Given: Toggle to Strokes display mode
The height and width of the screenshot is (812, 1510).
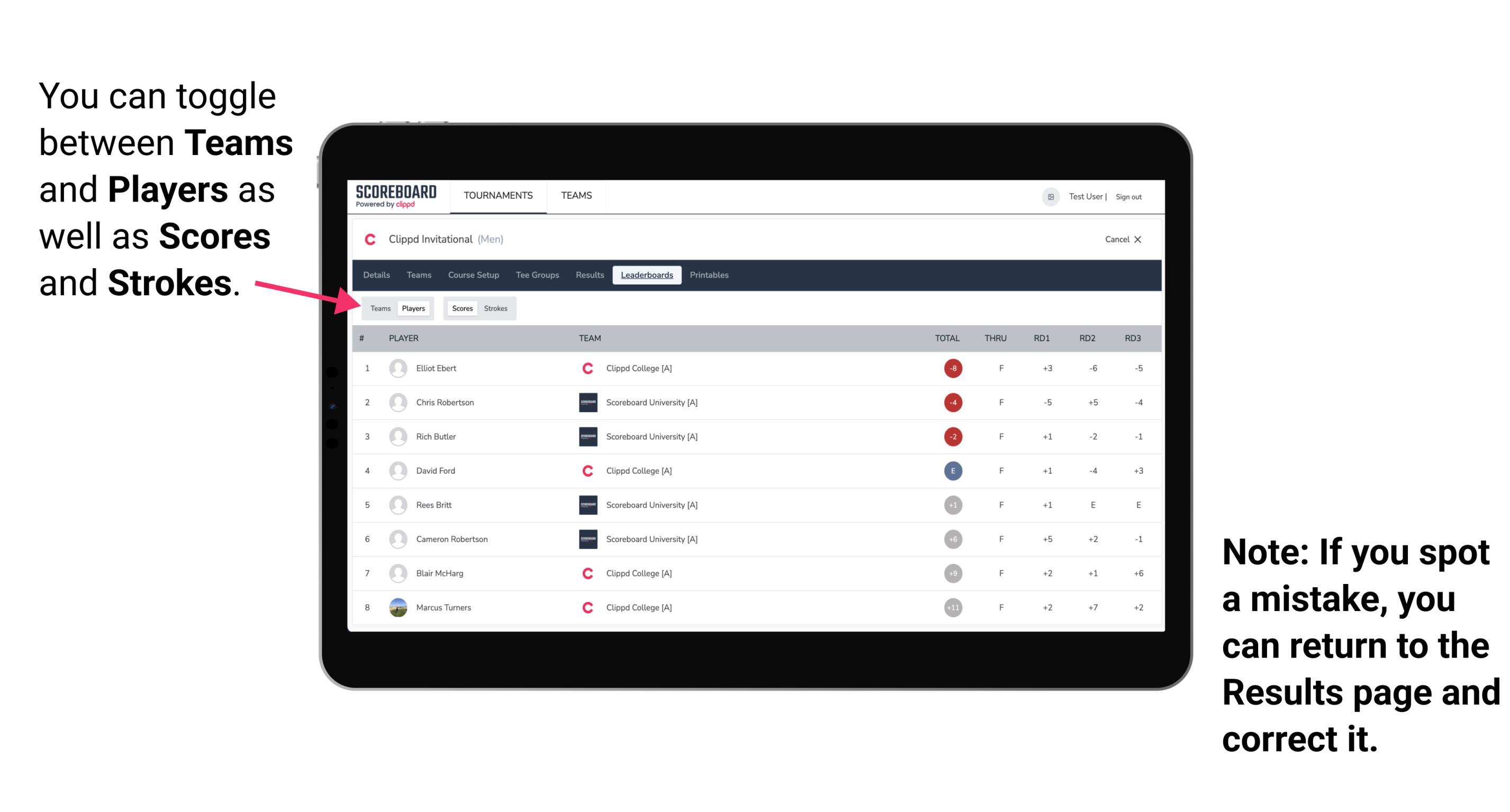Looking at the screenshot, I should [497, 308].
